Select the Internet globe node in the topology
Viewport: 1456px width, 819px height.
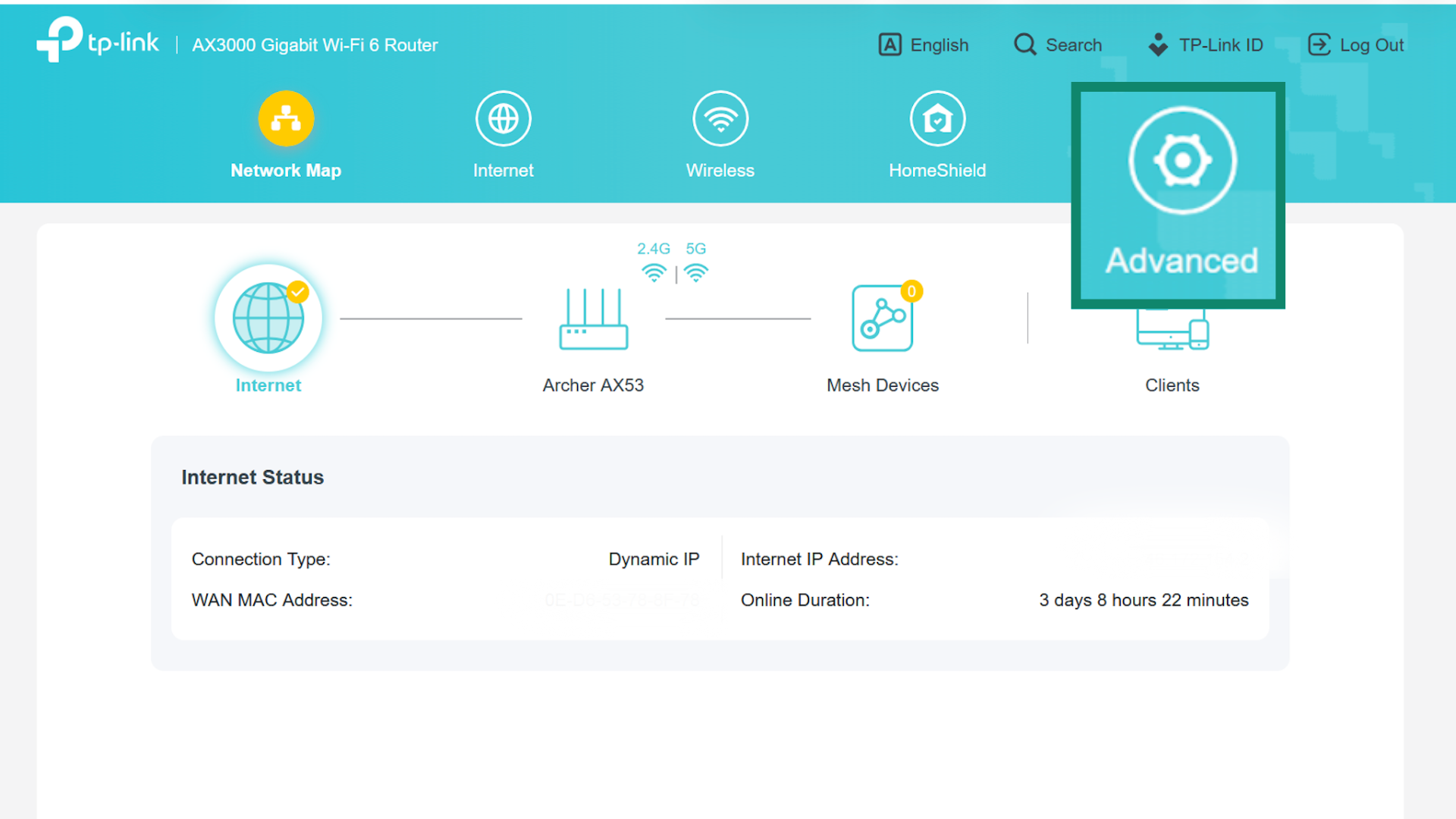click(x=268, y=318)
